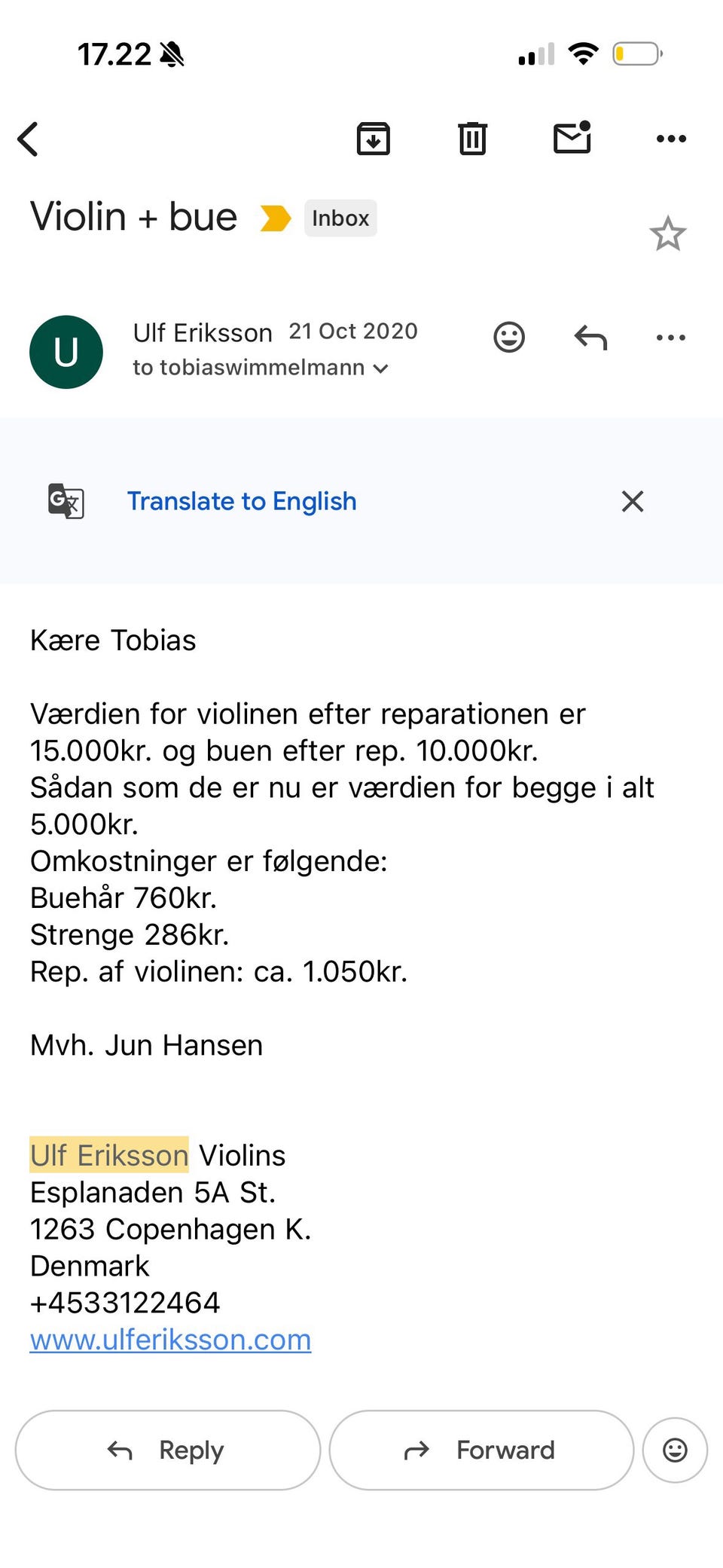723x1568 pixels.
Task: Open the Google Translate icon
Action: coord(66,501)
